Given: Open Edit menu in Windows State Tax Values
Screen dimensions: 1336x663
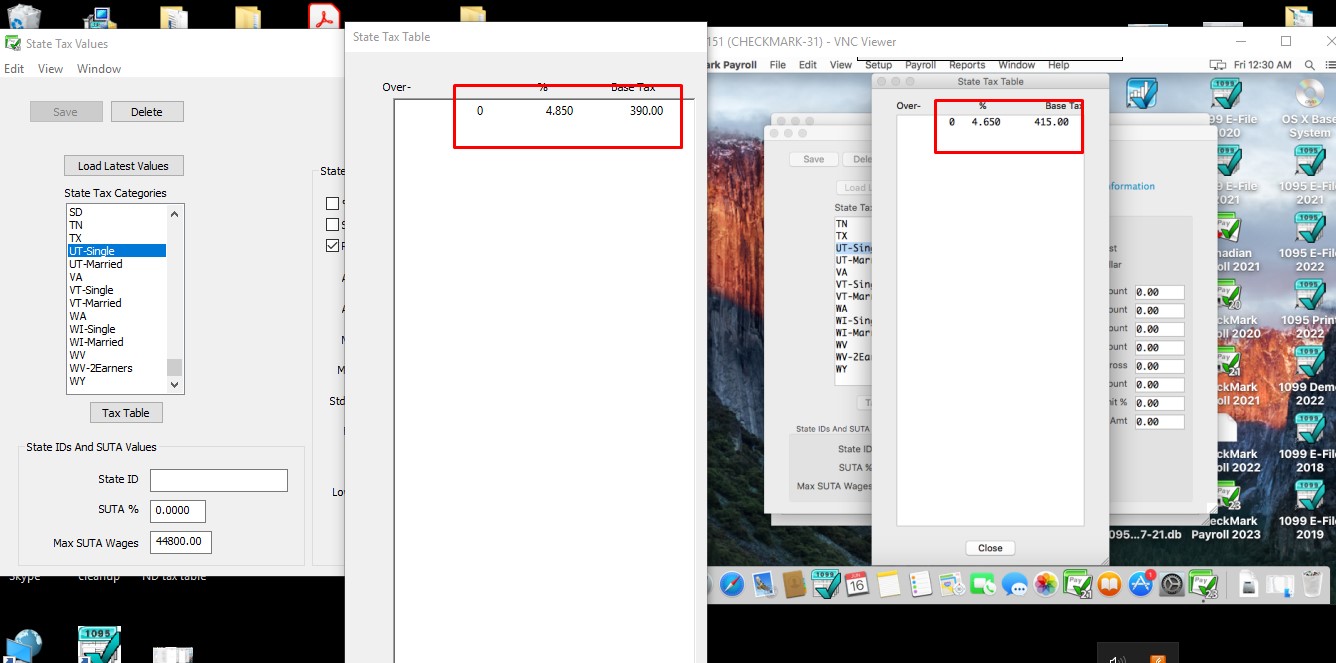Looking at the screenshot, I should coord(14,69).
